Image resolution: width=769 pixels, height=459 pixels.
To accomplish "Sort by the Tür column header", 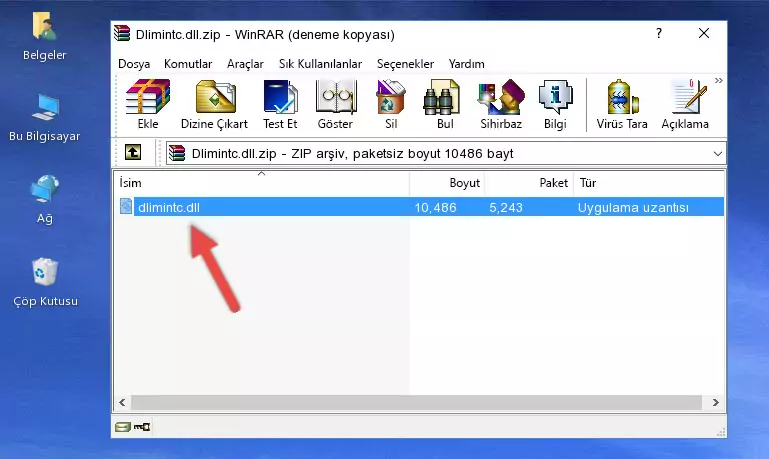I will coord(649,183).
